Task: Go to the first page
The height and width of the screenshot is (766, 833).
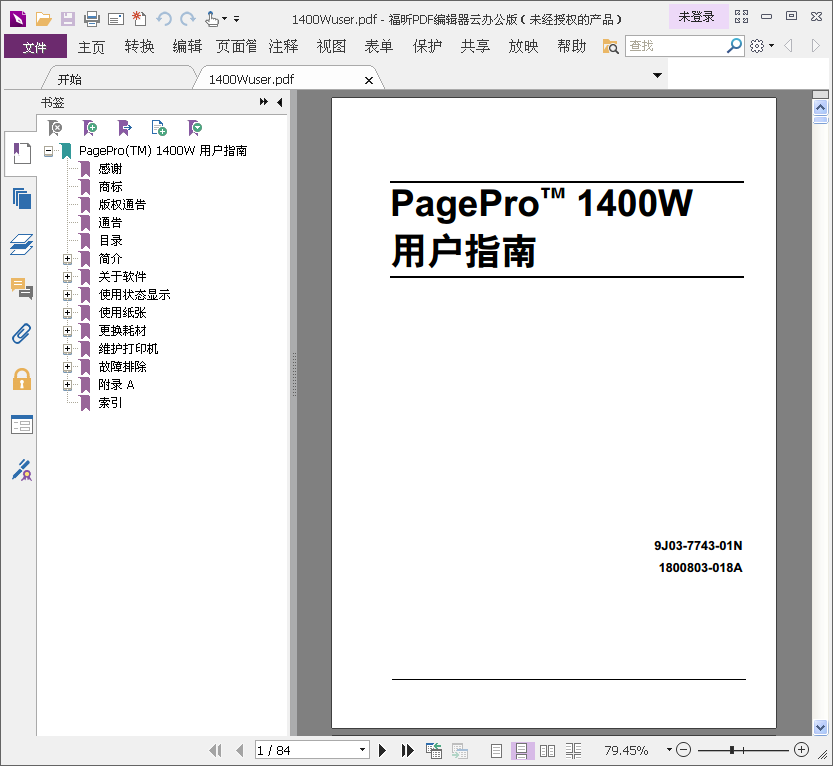Action: [215, 750]
